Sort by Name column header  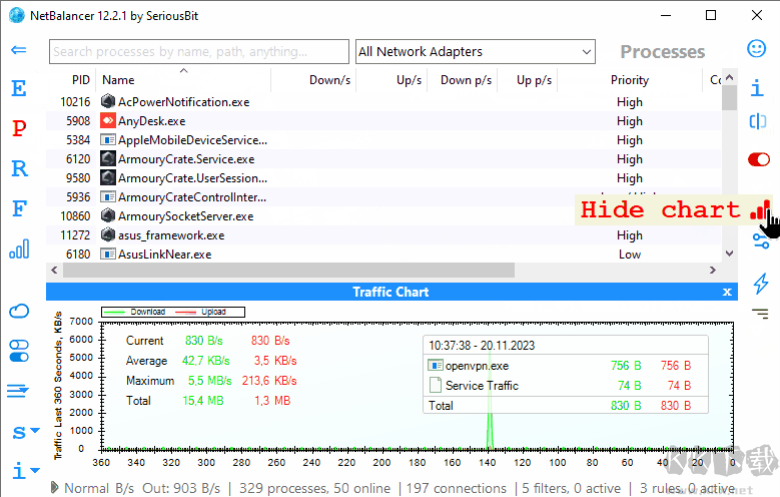[118, 80]
